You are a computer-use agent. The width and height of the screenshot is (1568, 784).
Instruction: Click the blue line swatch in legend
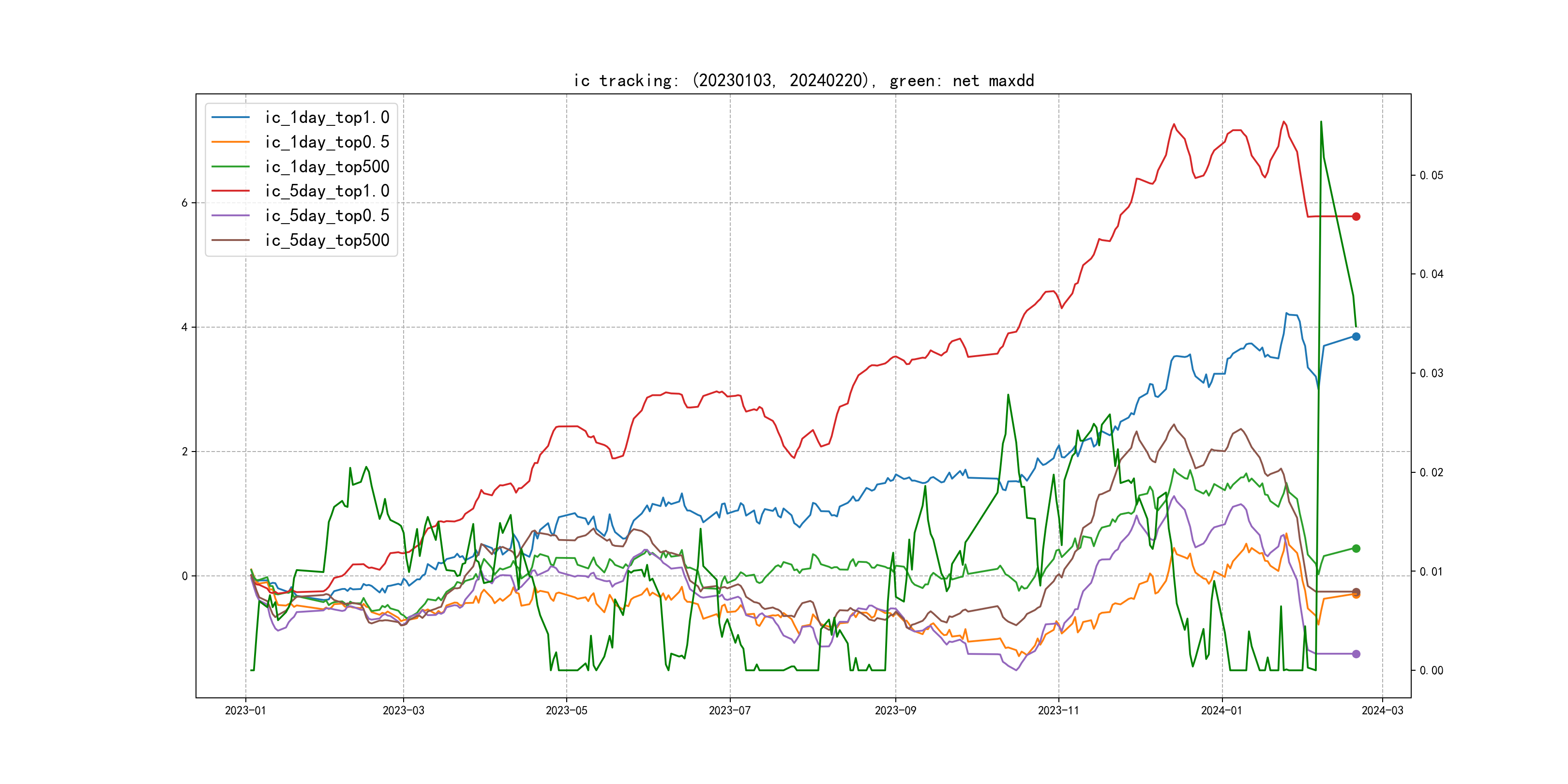click(x=231, y=118)
